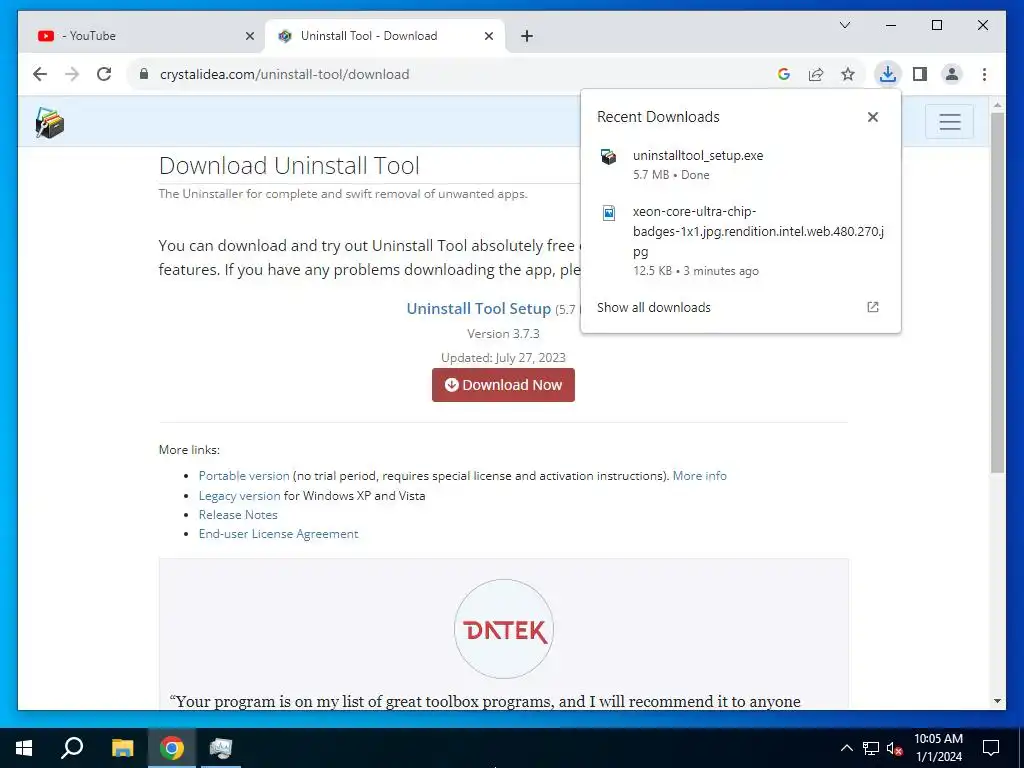Screen dimensions: 1024x768
Task: Close the YouTube tab
Action: 249,37
